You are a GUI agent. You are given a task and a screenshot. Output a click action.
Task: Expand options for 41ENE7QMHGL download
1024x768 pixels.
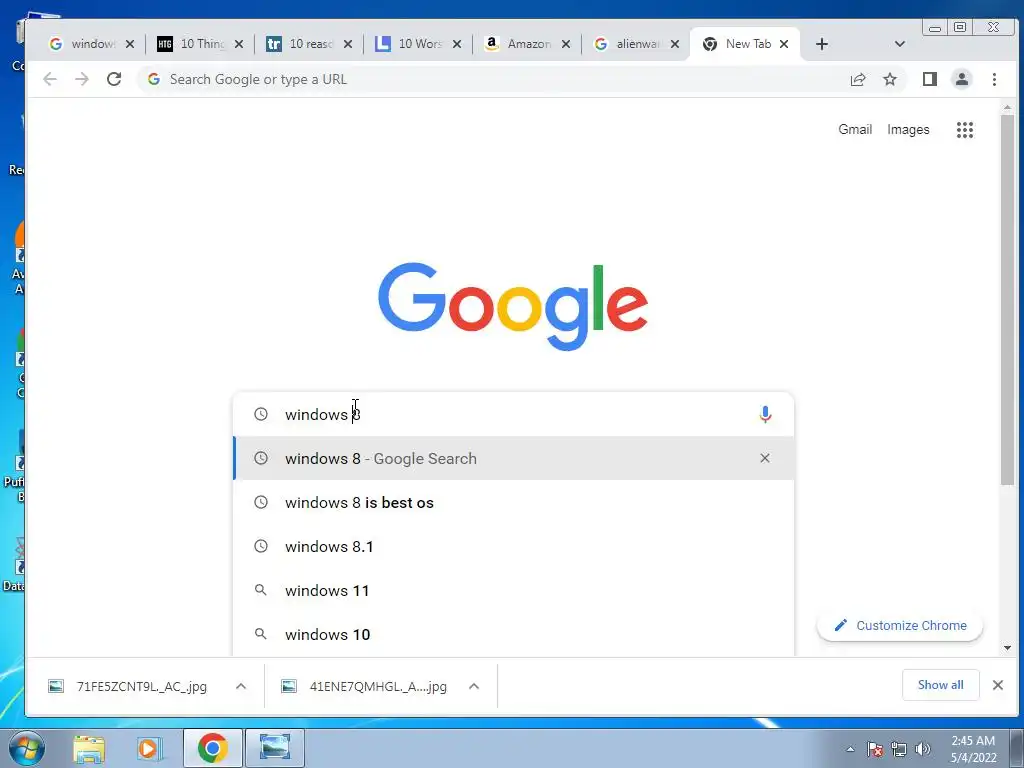point(474,686)
